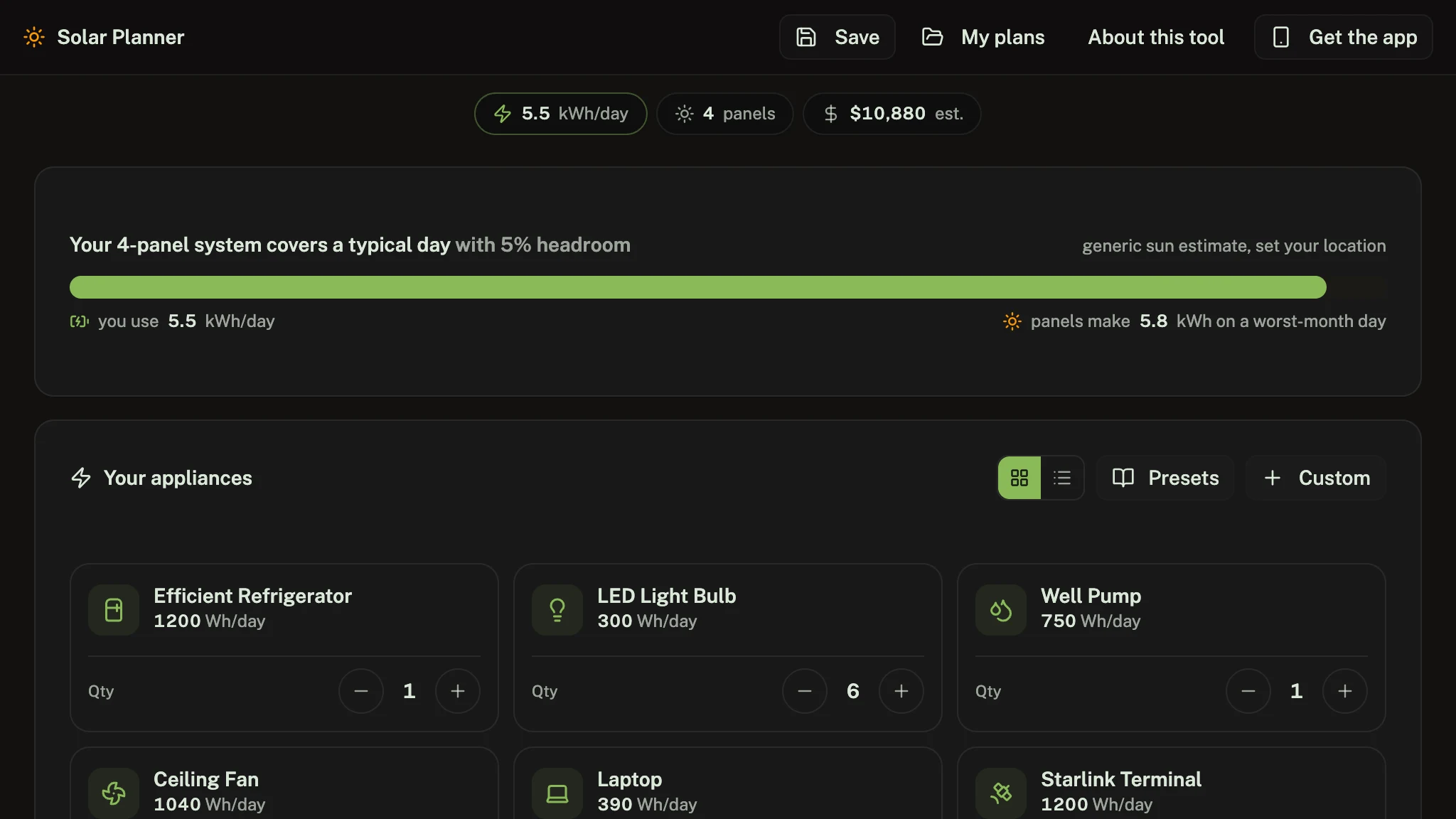Image resolution: width=1456 pixels, height=819 pixels.
Task: Click the '750 Wh/day' value under Well Pump
Action: coord(1091,621)
